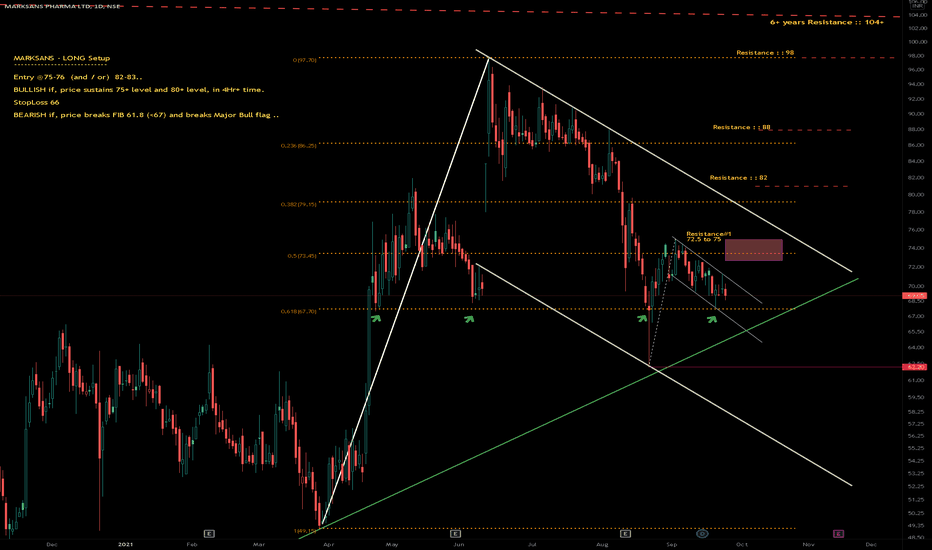Select the red Resistance#1 zone rectangle
The height and width of the screenshot is (550, 932).
click(754, 250)
